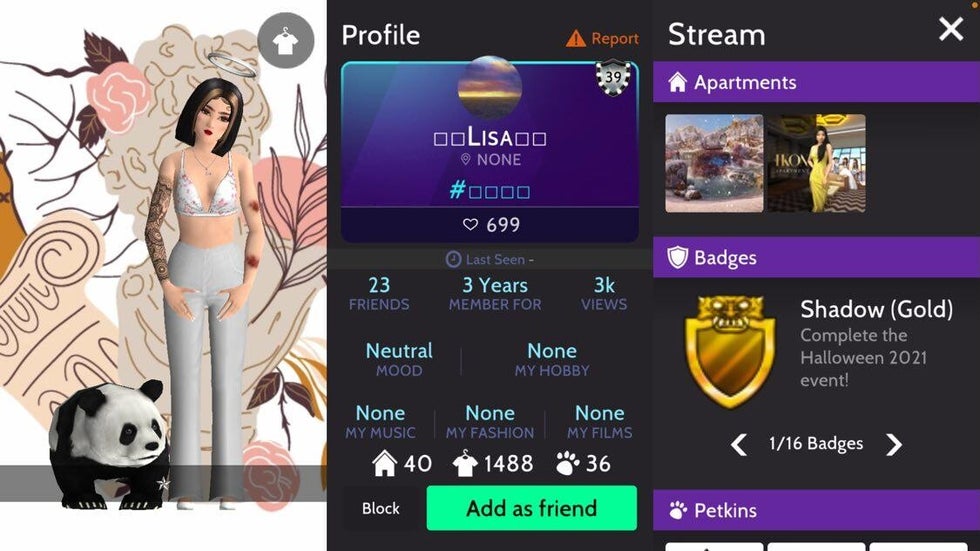The height and width of the screenshot is (551, 980).
Task: Click the Add as friend button
Action: (x=532, y=508)
